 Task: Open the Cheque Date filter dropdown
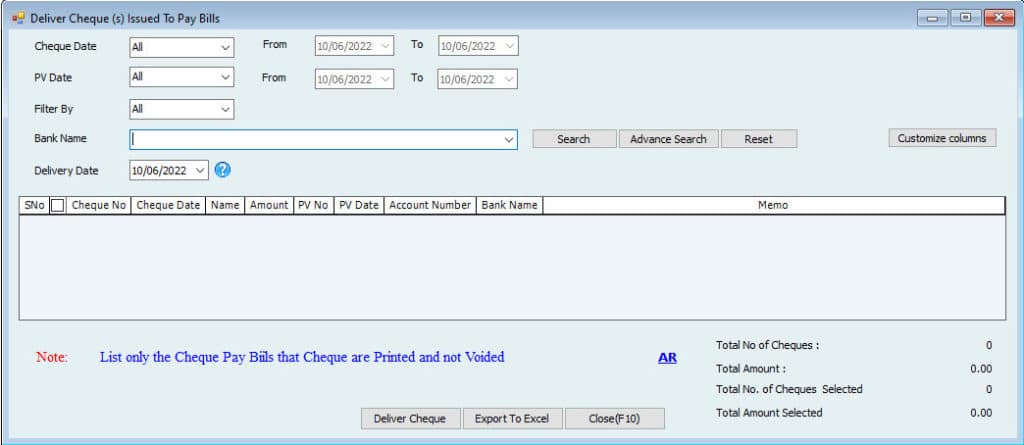[x=224, y=47]
